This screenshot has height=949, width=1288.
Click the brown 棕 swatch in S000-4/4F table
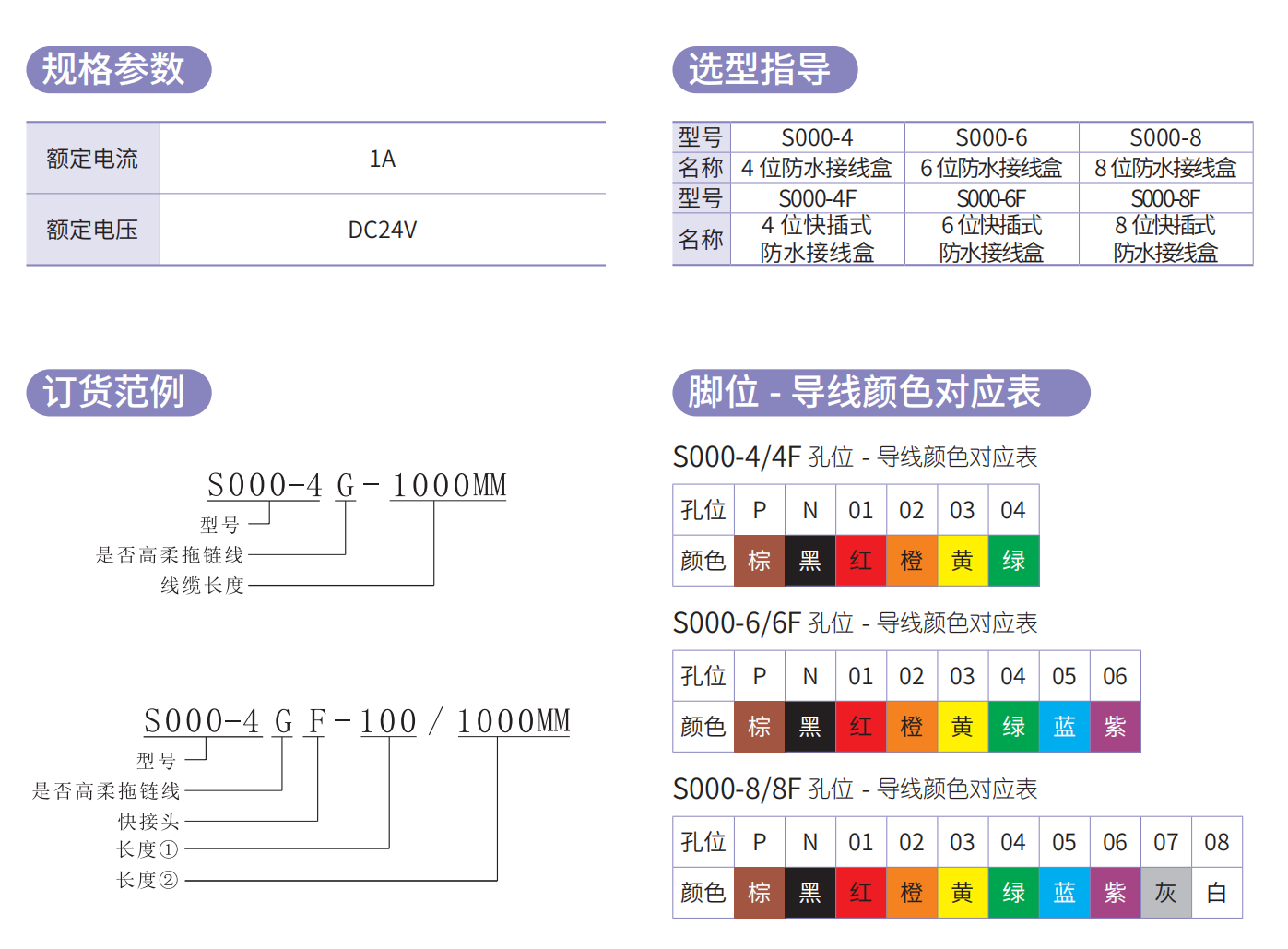[760, 560]
